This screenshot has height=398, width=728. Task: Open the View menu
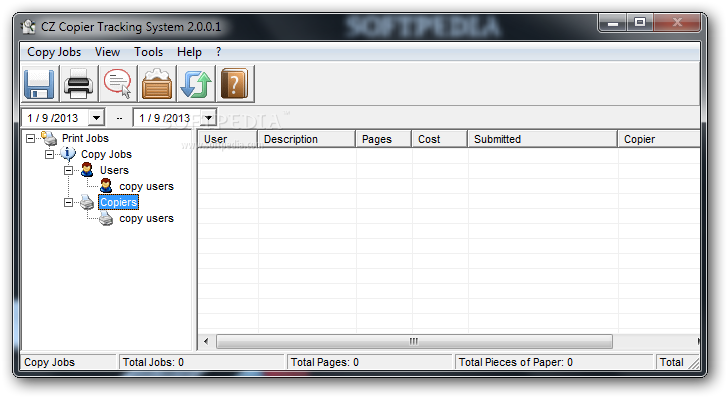point(107,52)
